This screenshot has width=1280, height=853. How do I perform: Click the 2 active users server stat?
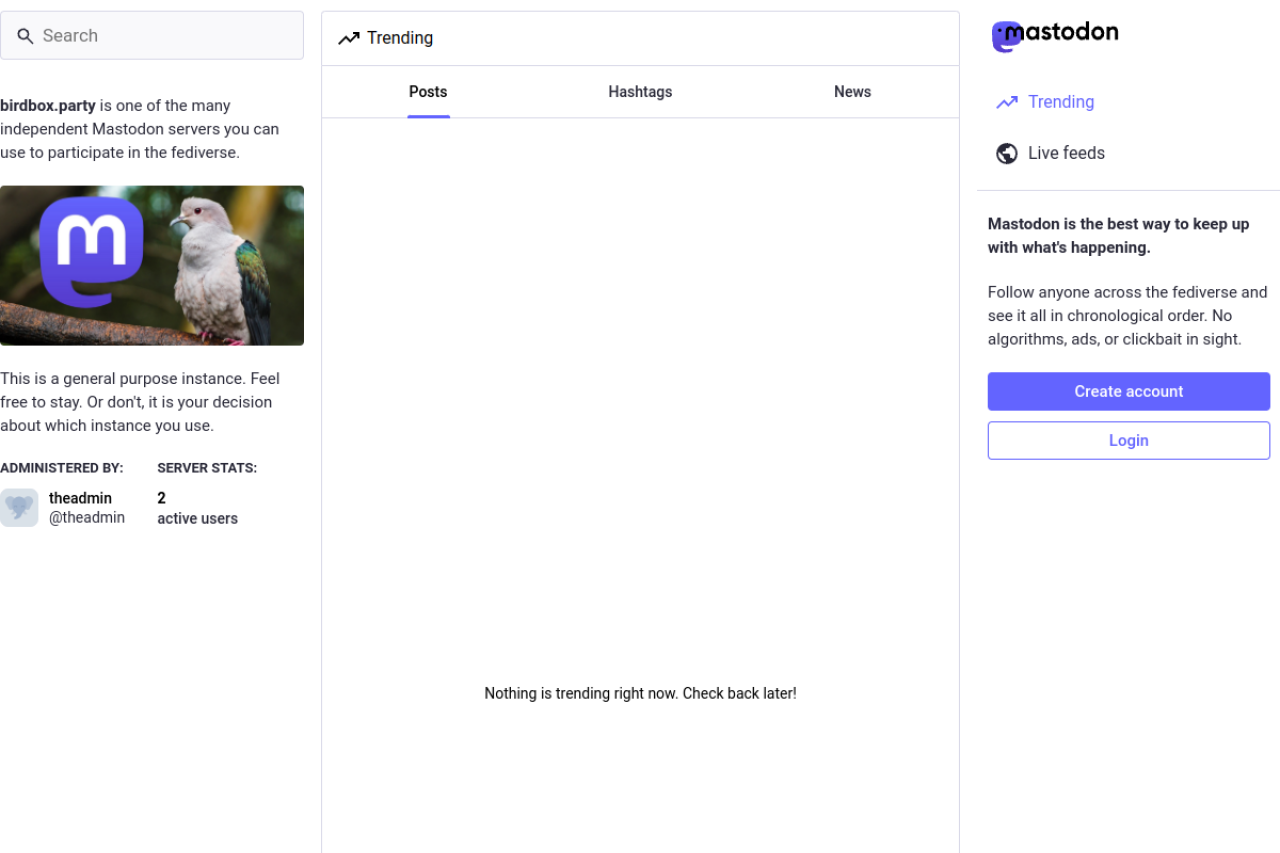197,508
